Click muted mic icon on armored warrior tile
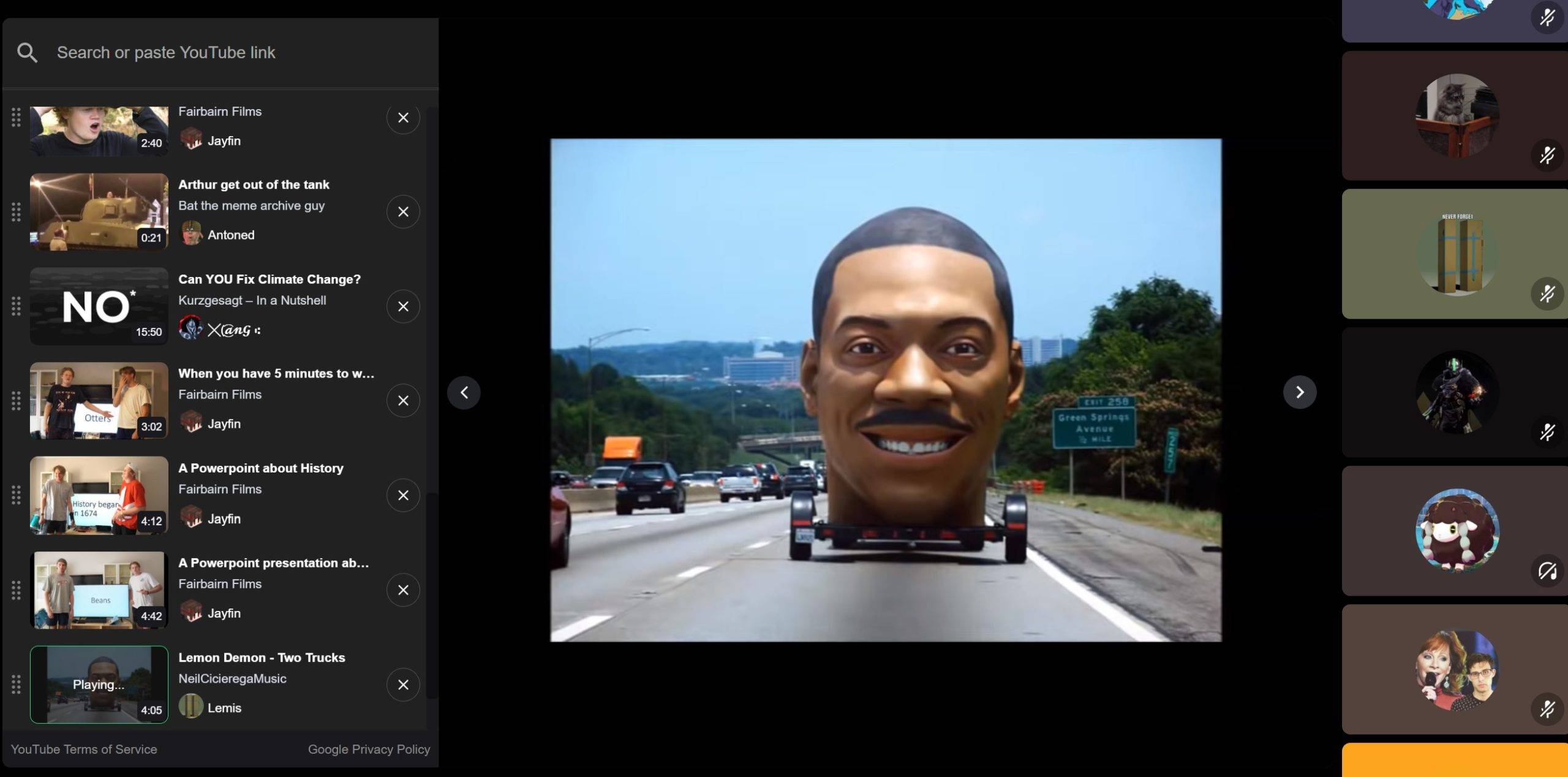Image resolution: width=1568 pixels, height=777 pixels. point(1547,432)
